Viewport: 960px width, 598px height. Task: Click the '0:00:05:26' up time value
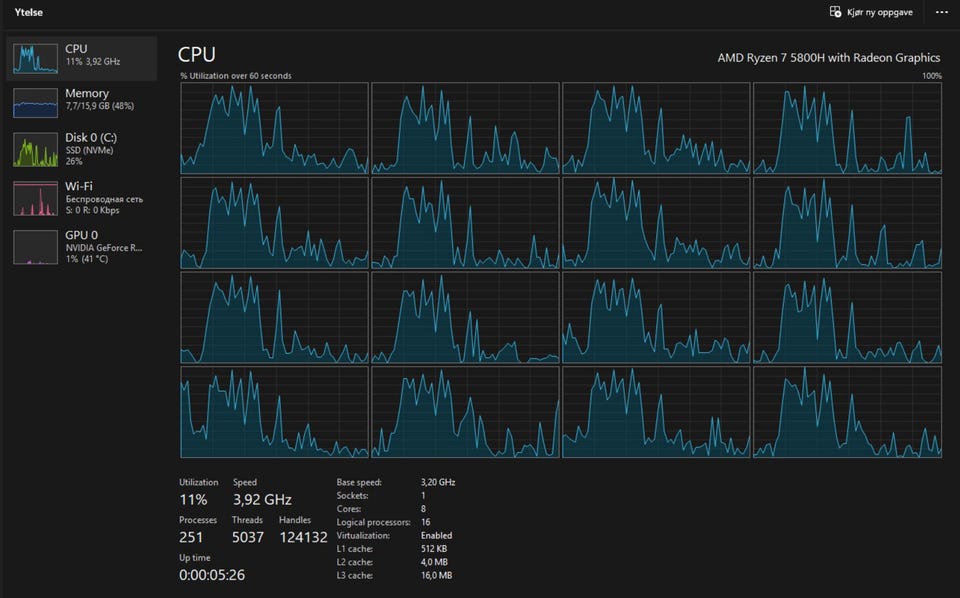pos(212,575)
